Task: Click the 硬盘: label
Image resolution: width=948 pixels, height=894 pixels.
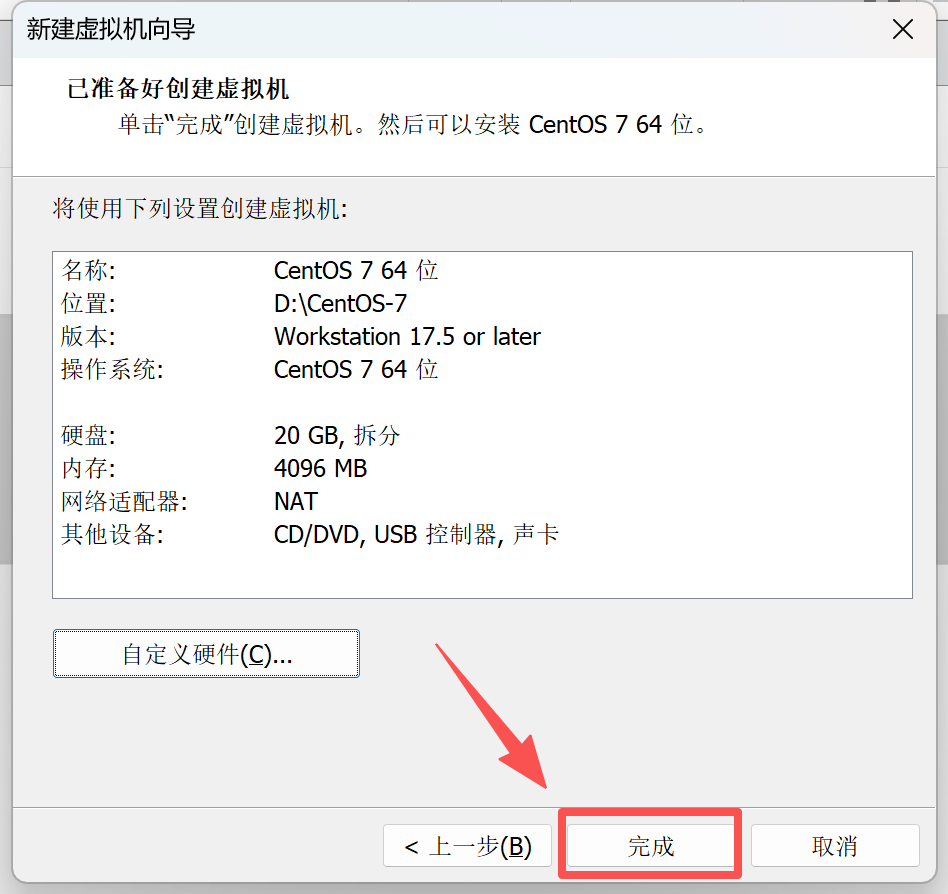Action: (88, 435)
